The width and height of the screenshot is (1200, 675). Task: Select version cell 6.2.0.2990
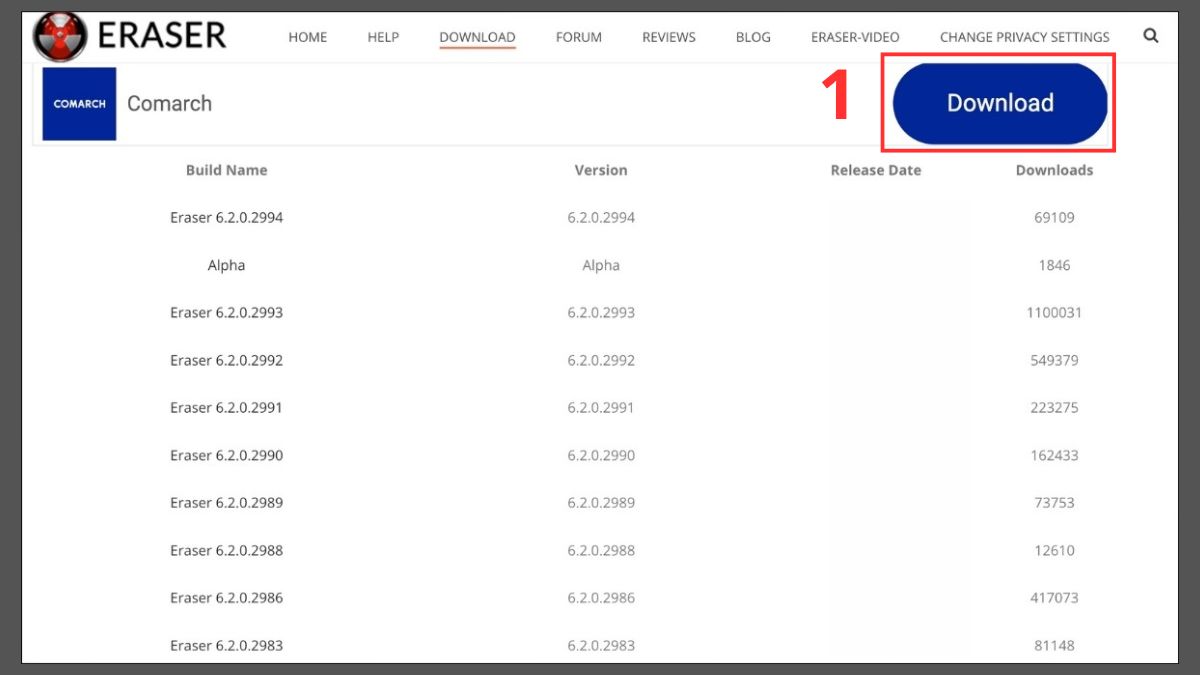tap(601, 455)
